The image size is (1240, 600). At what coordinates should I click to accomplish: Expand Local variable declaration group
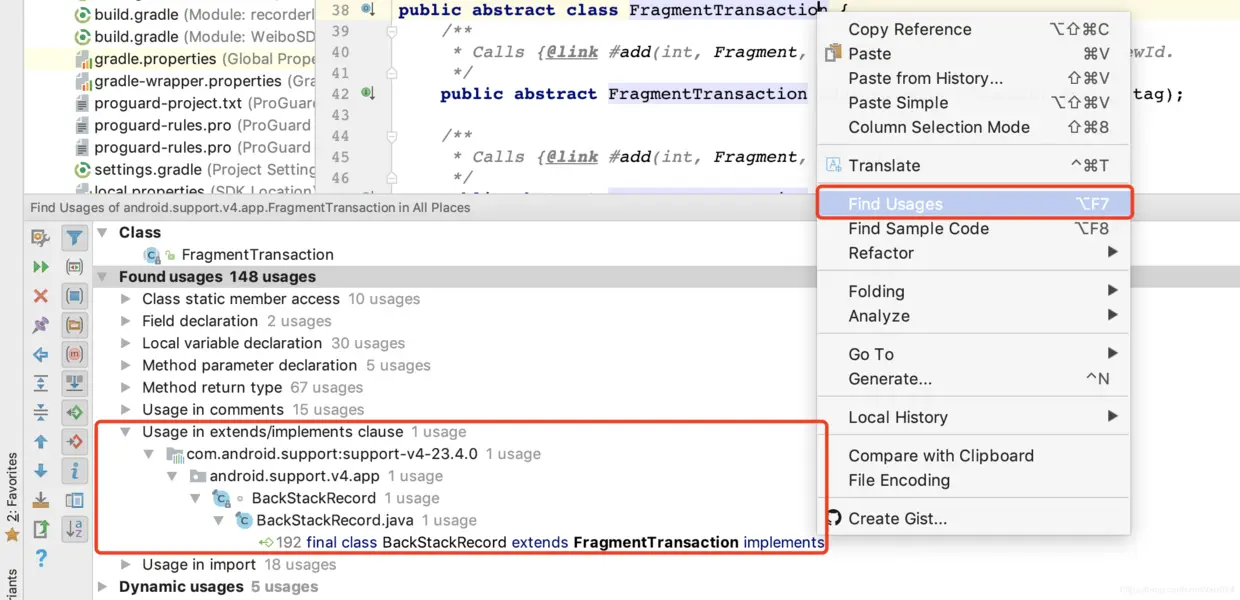(125, 343)
